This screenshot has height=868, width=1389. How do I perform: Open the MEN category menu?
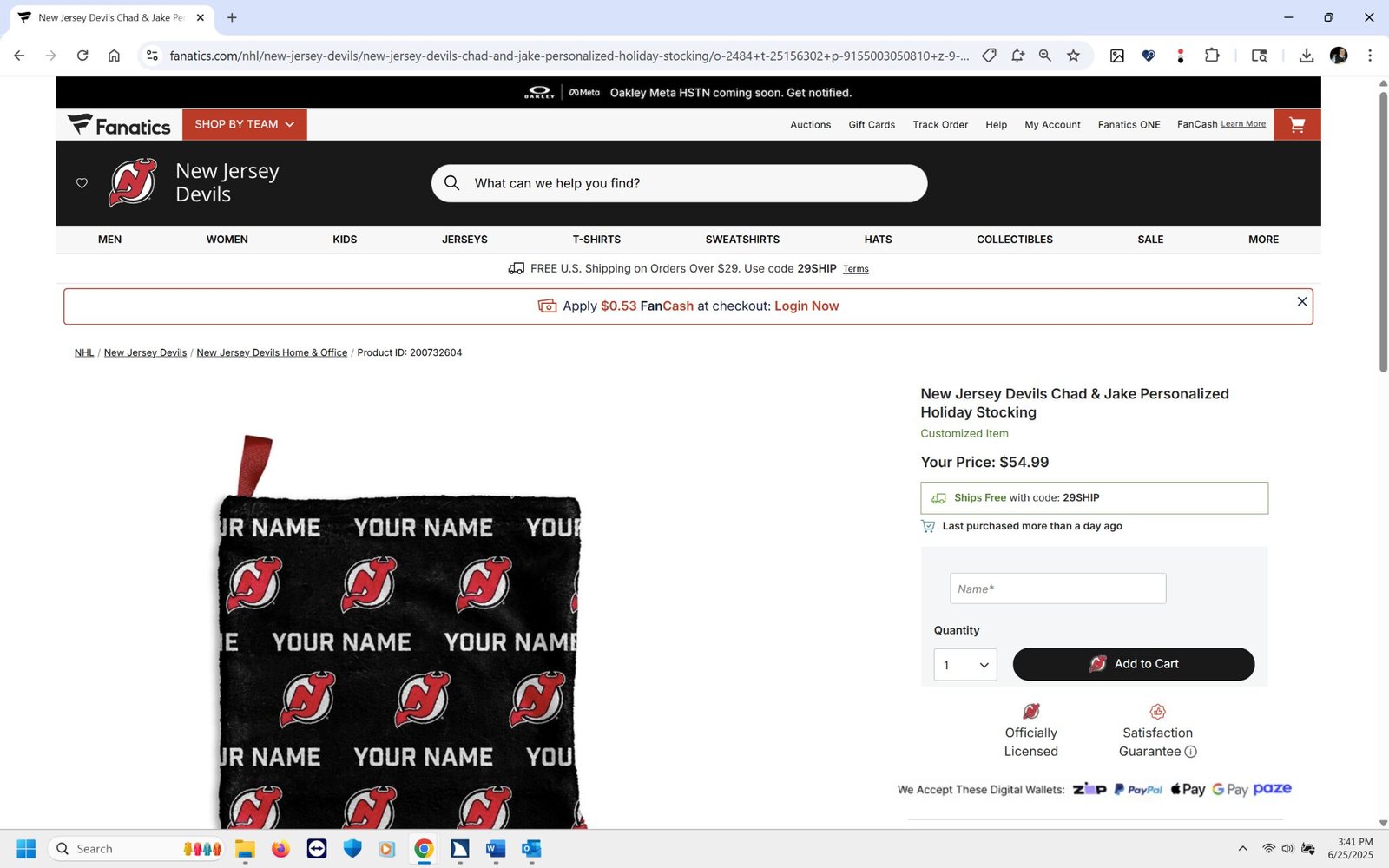point(109,240)
